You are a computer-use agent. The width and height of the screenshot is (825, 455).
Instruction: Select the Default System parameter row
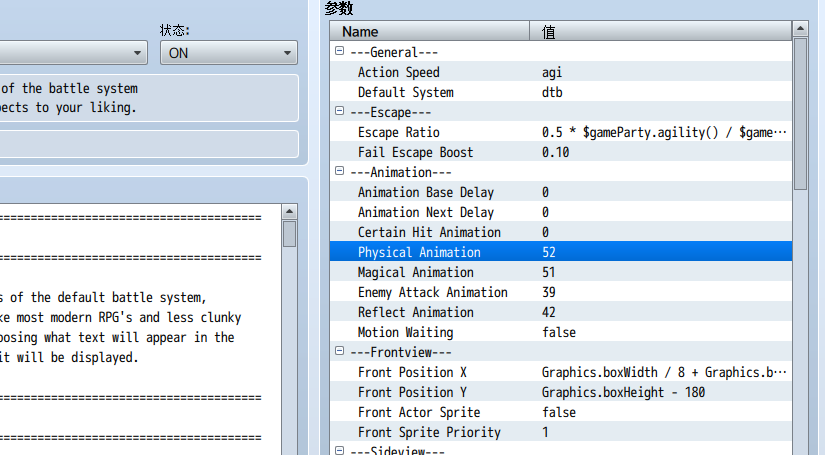pos(561,92)
